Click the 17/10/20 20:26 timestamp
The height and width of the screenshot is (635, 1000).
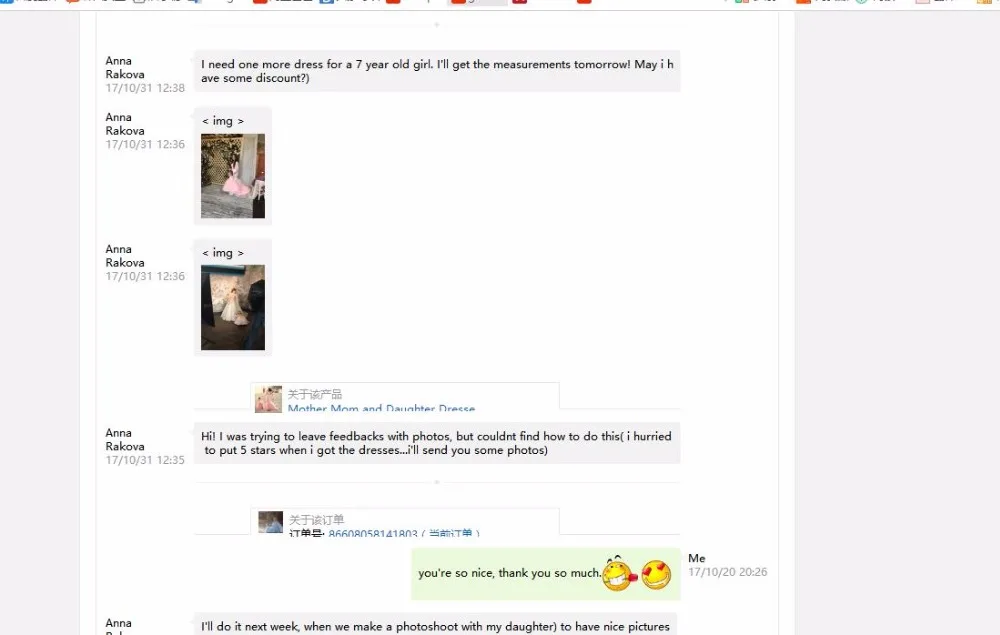tap(728, 572)
